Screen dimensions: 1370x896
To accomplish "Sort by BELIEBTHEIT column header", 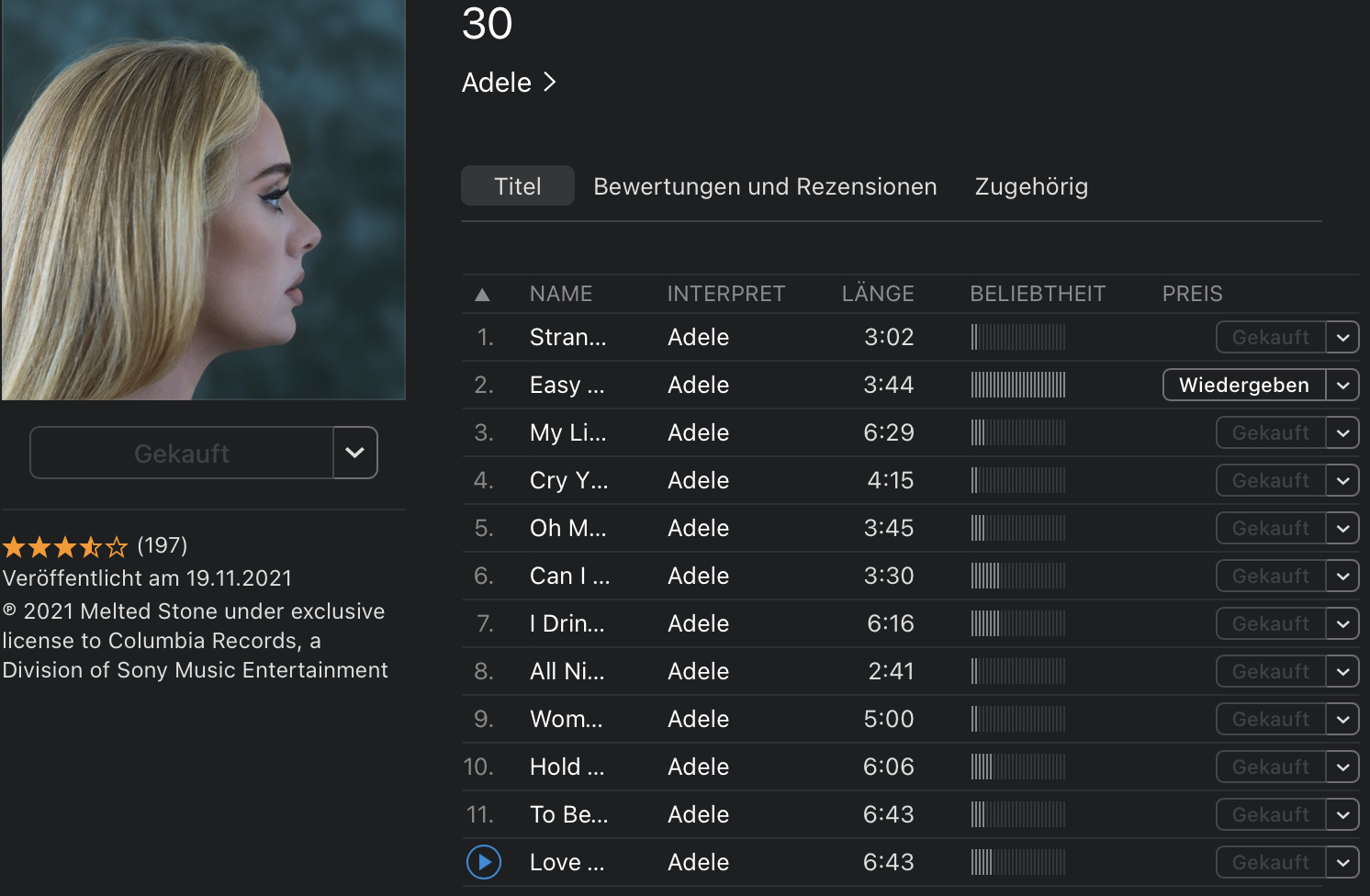I will [x=1038, y=294].
